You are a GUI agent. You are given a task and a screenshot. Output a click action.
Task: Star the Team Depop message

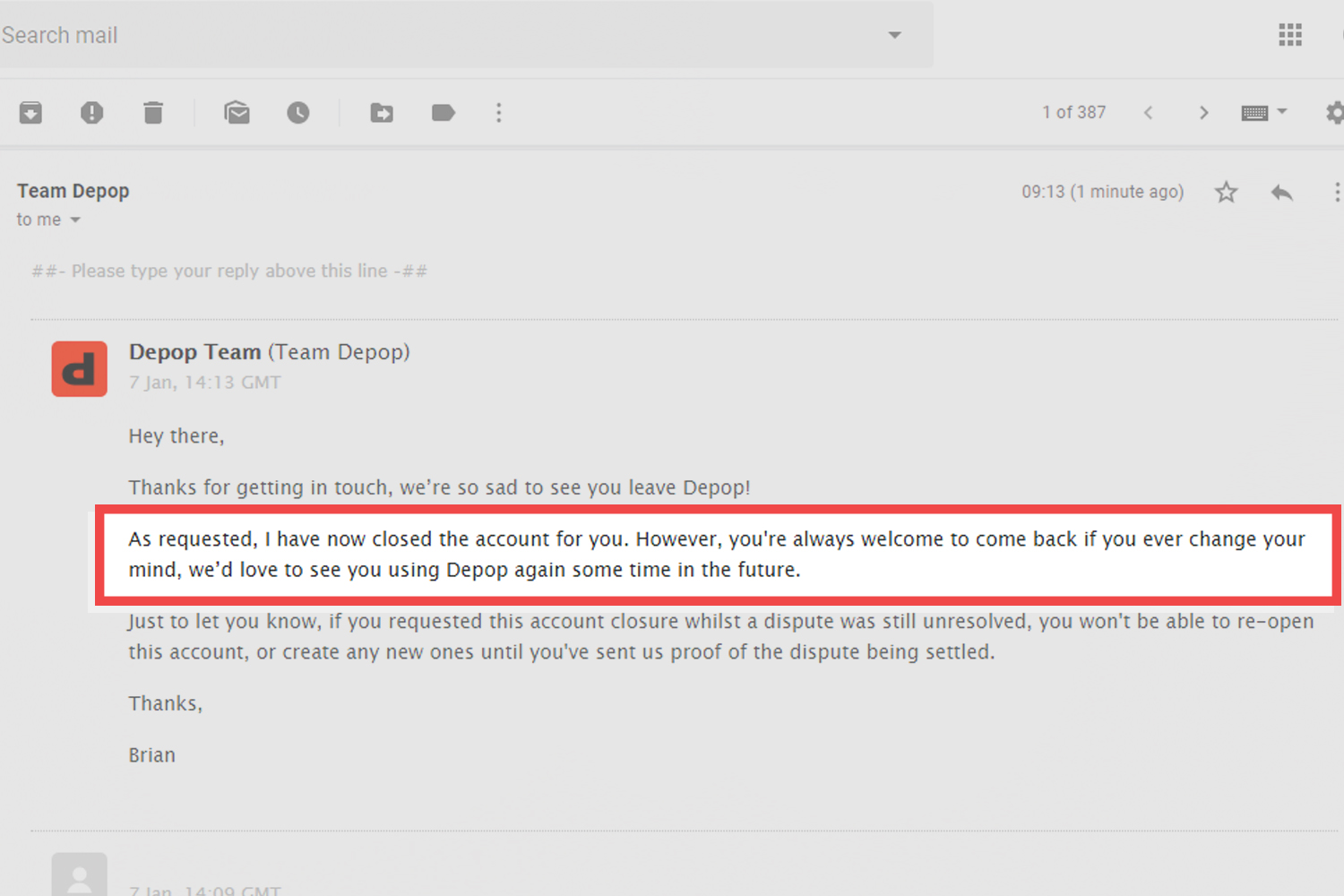1227,192
